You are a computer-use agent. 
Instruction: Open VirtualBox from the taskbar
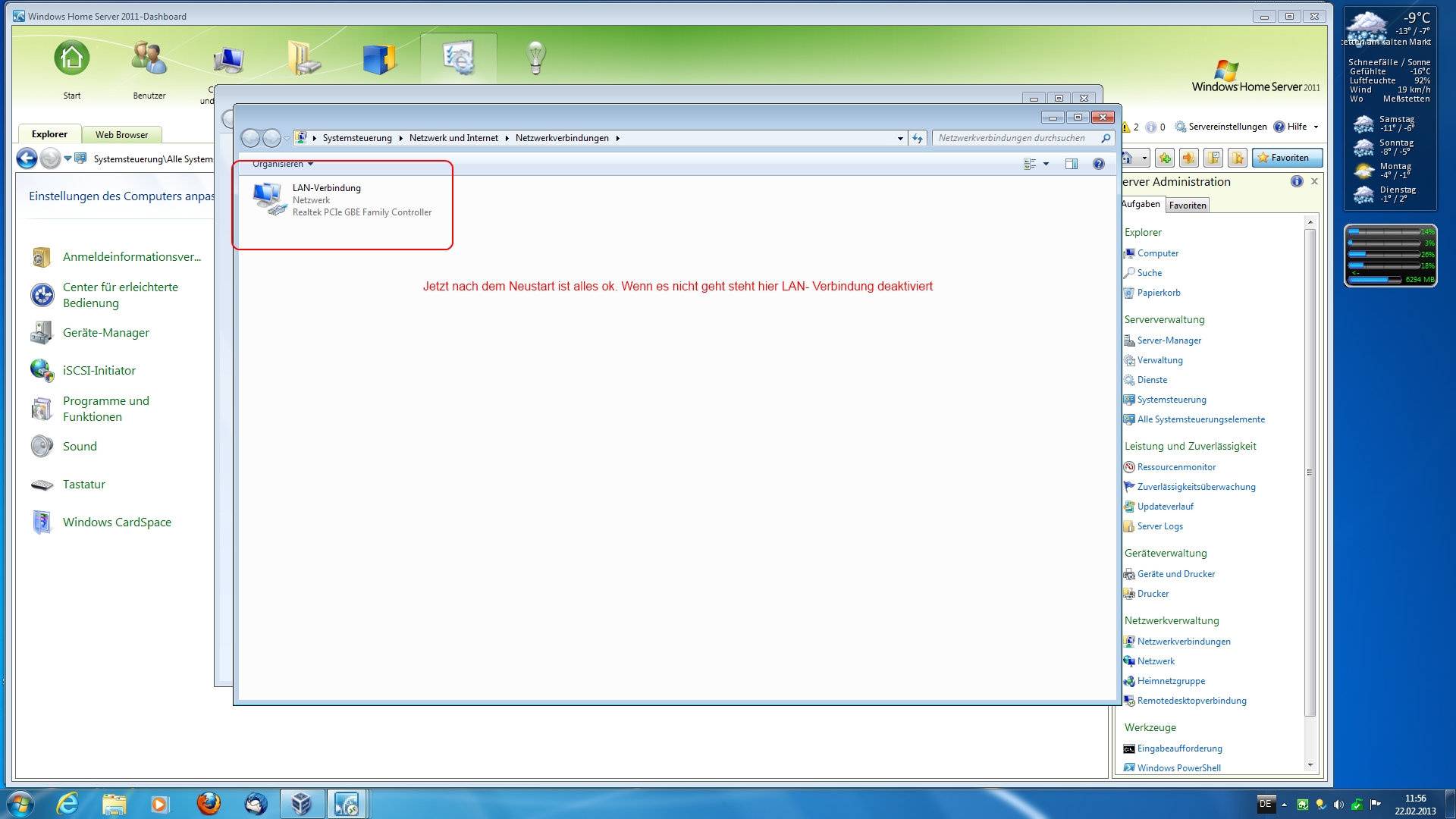click(x=302, y=804)
